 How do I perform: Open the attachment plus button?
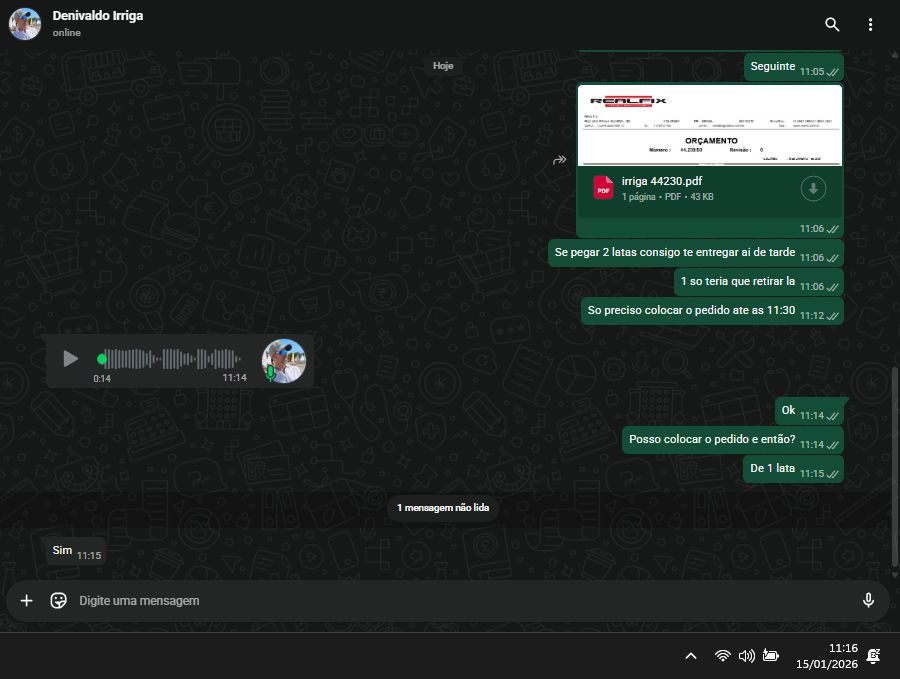point(27,600)
